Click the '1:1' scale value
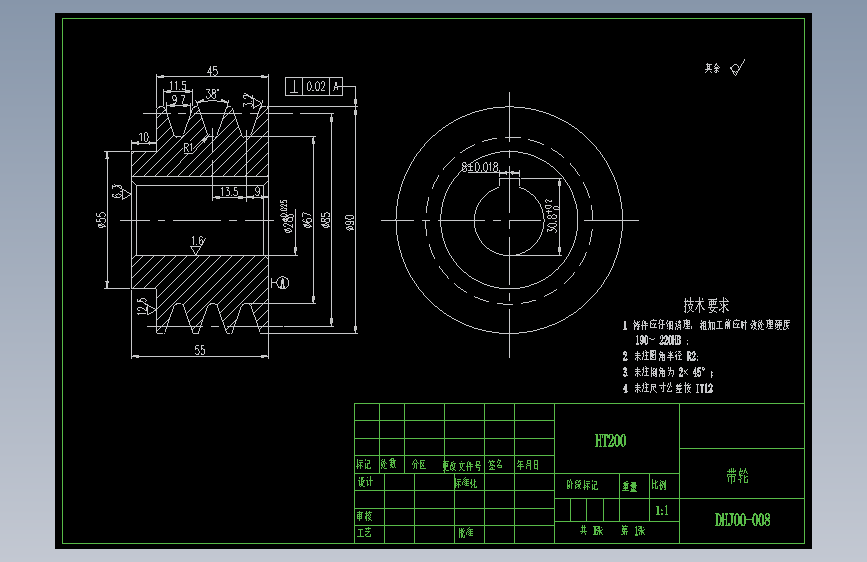 662,511
